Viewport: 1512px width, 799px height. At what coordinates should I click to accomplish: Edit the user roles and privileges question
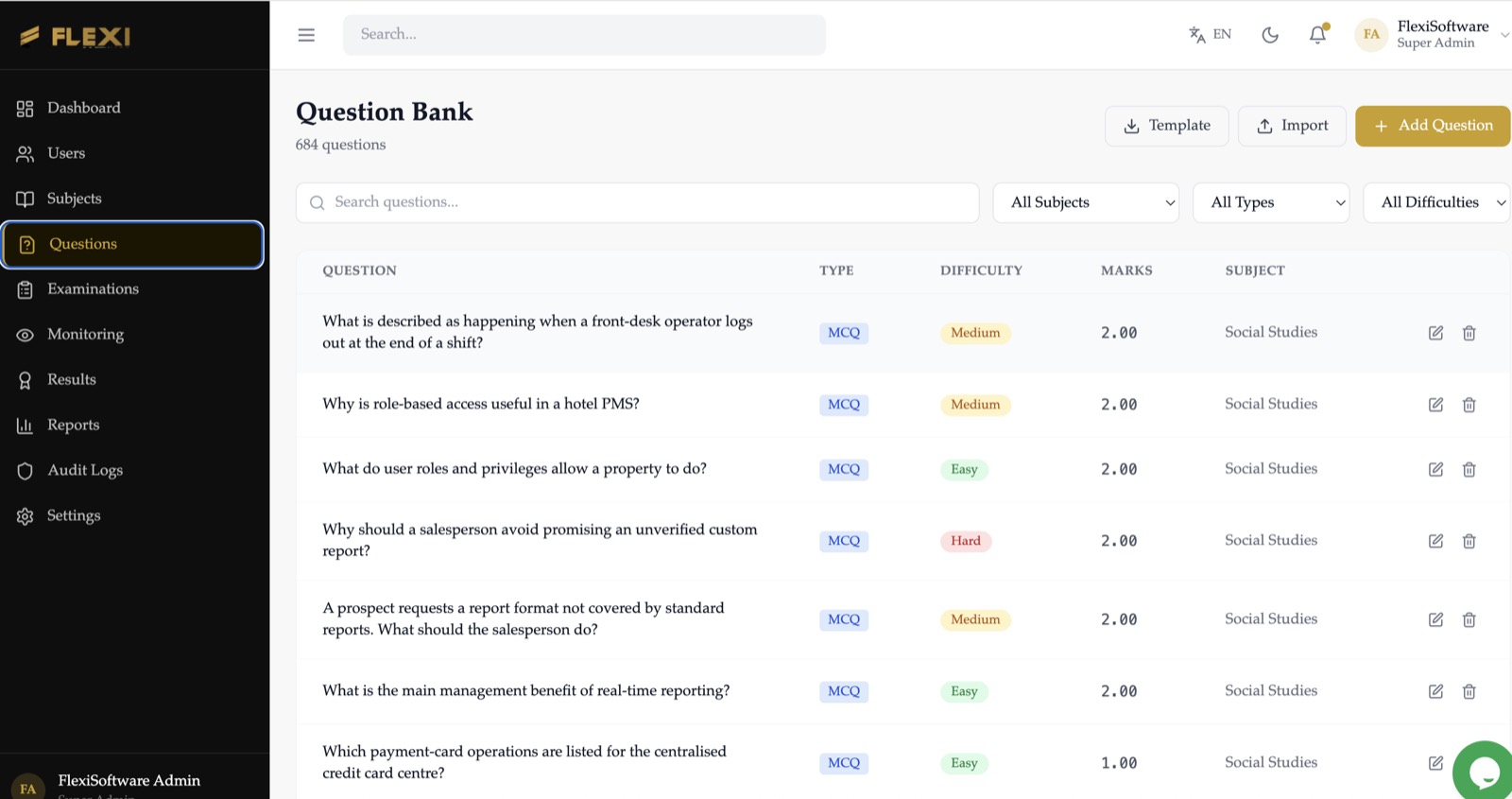coord(1435,469)
